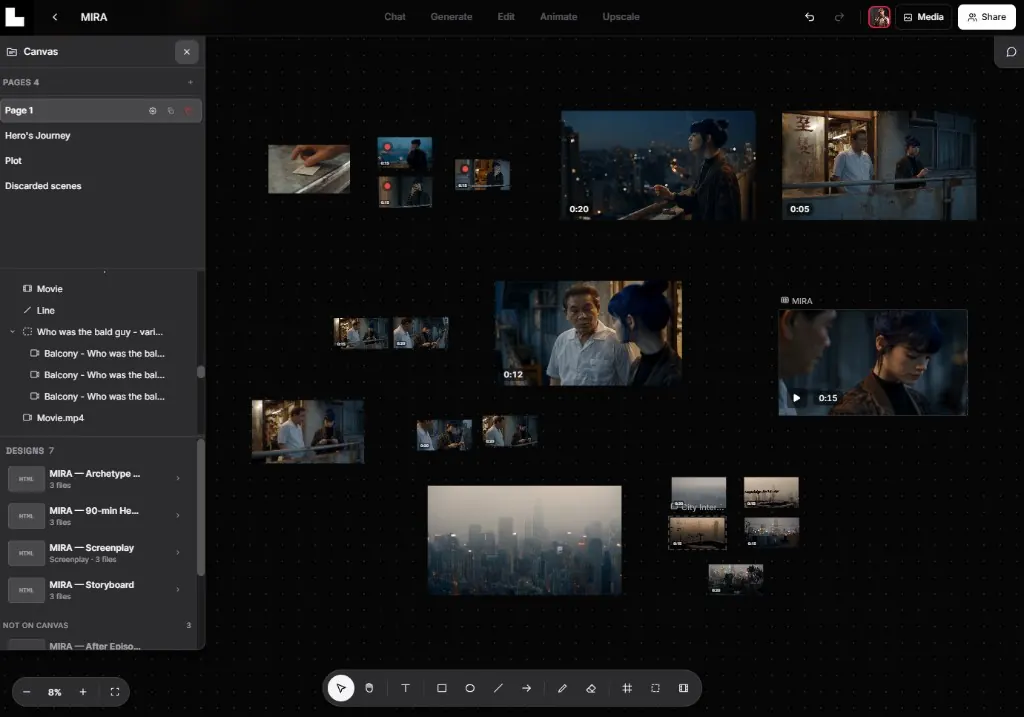Play the MIRA 0:15 video
1024x717 pixels.
click(x=796, y=398)
